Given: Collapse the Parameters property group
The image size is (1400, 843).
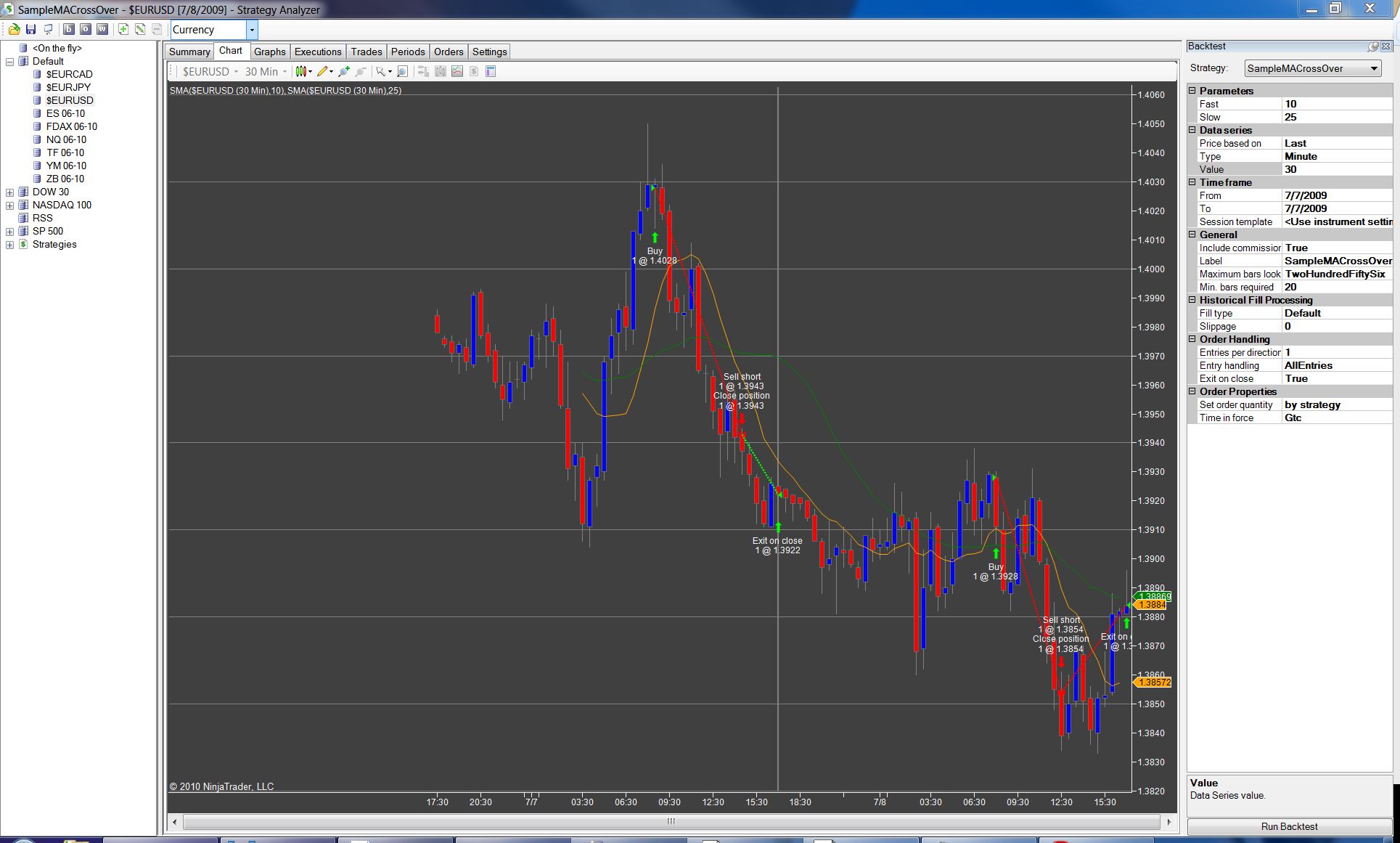Looking at the screenshot, I should (1192, 91).
